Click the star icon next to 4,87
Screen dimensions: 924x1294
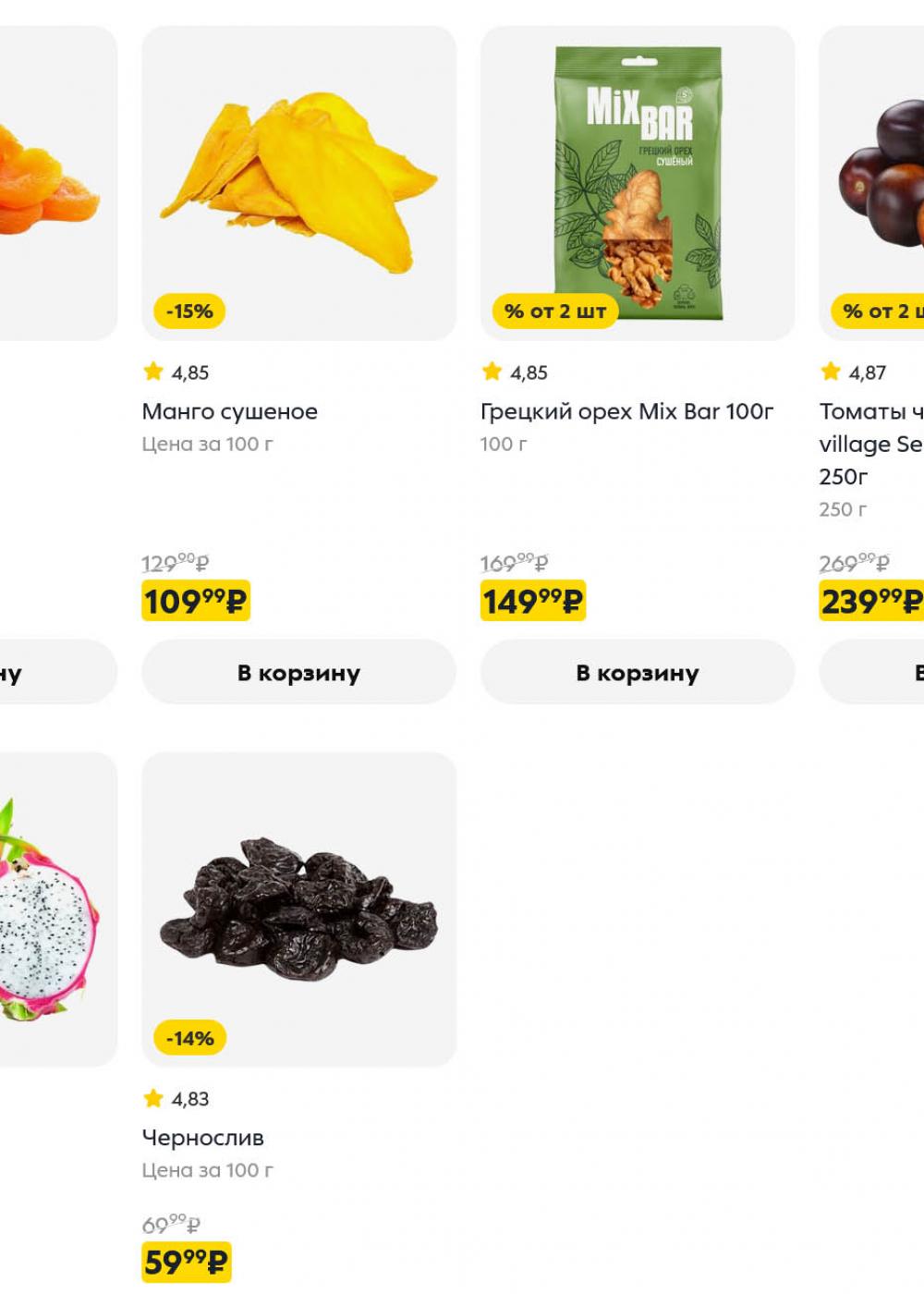(831, 372)
